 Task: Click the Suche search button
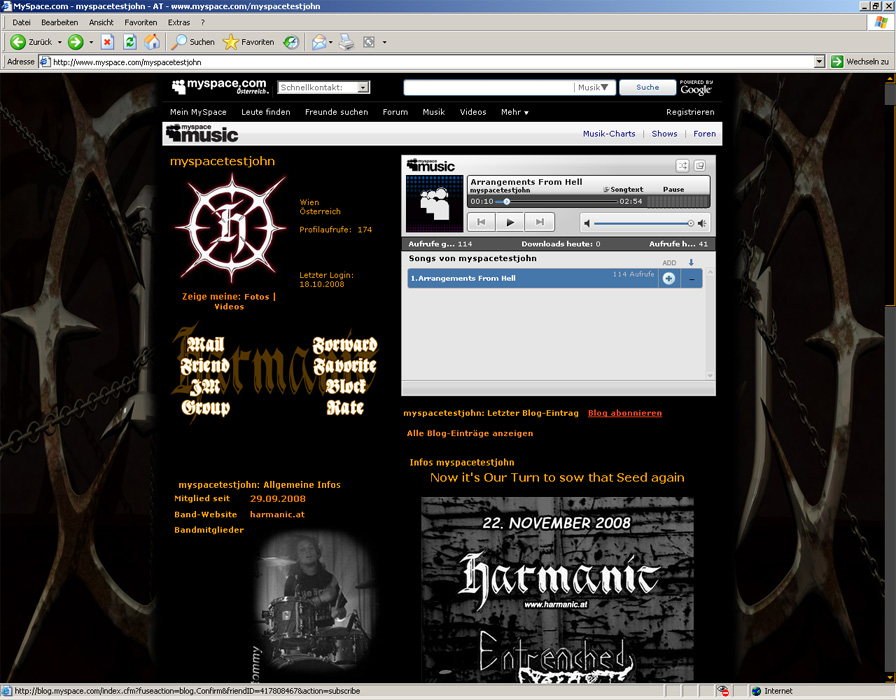[x=647, y=87]
